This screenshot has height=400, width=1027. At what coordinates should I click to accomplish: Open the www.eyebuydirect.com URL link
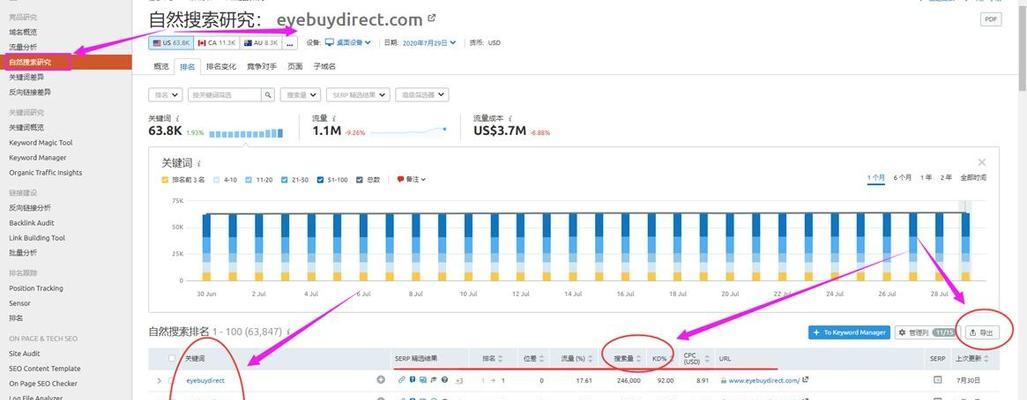point(764,380)
